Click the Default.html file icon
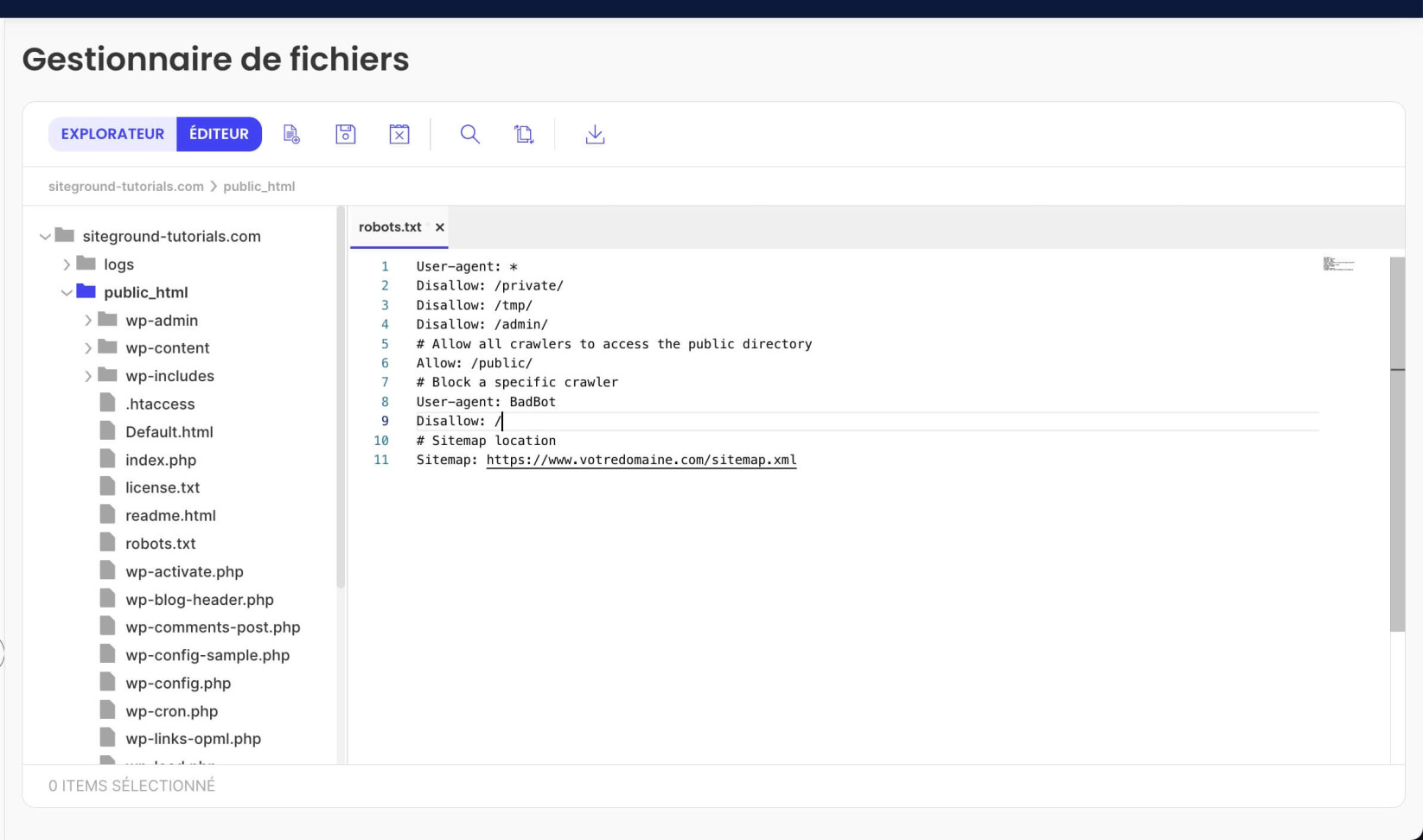 [107, 430]
